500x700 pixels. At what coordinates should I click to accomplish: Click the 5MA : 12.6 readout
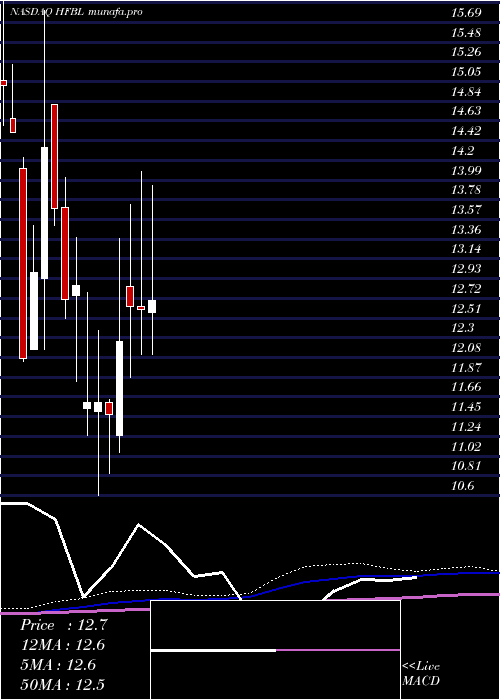pos(59,665)
